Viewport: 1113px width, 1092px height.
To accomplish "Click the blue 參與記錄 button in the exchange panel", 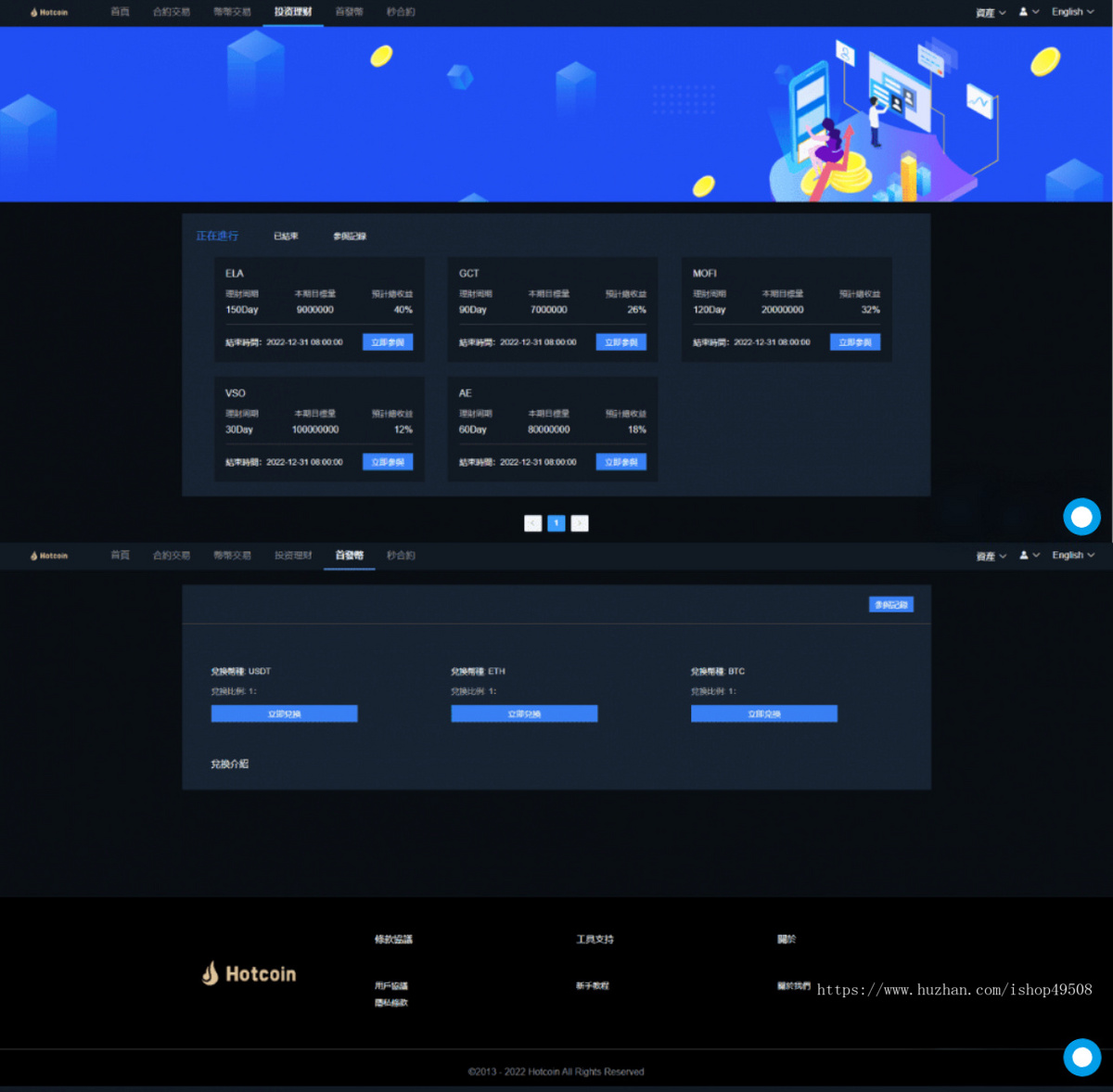I will coord(891,605).
